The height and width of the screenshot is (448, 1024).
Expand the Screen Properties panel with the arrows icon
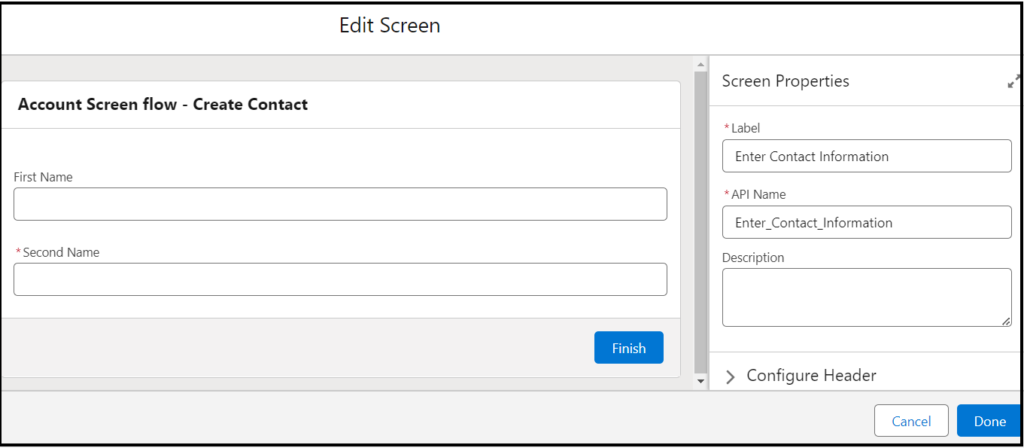click(x=1014, y=82)
